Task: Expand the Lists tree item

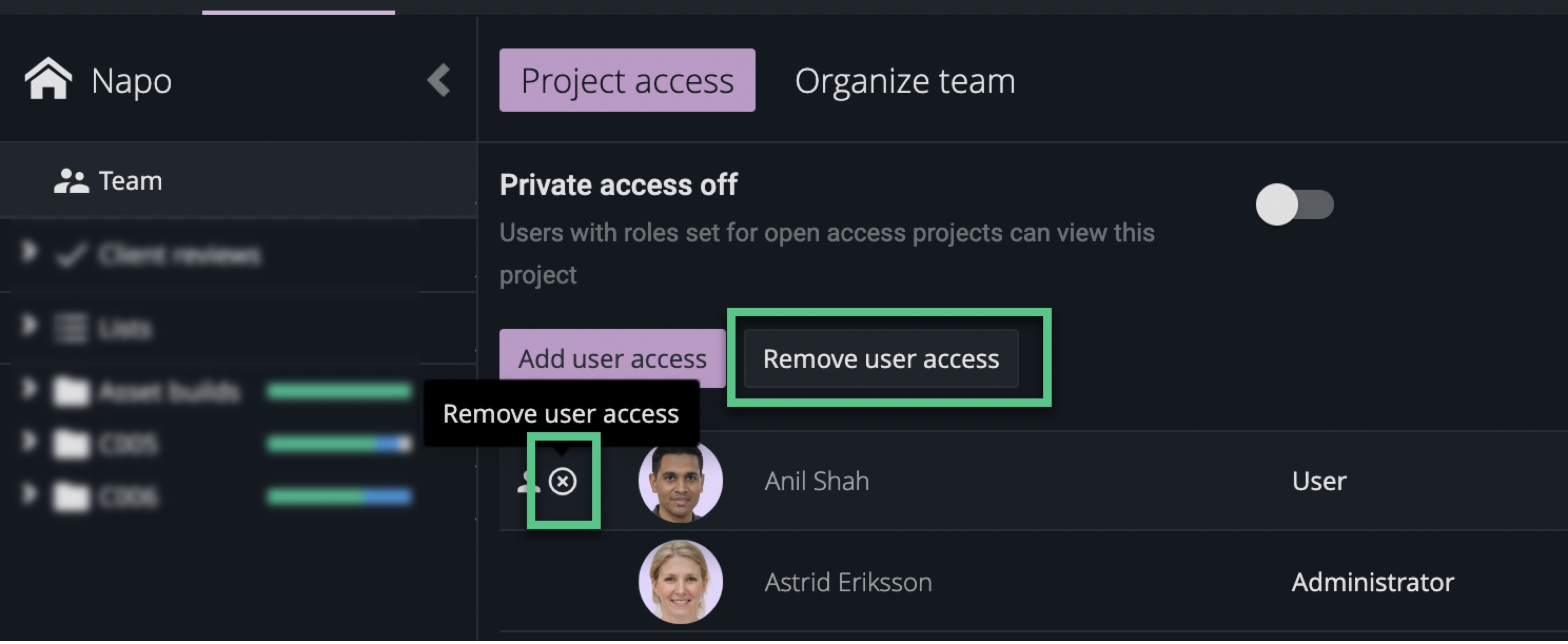Action: coord(28,325)
